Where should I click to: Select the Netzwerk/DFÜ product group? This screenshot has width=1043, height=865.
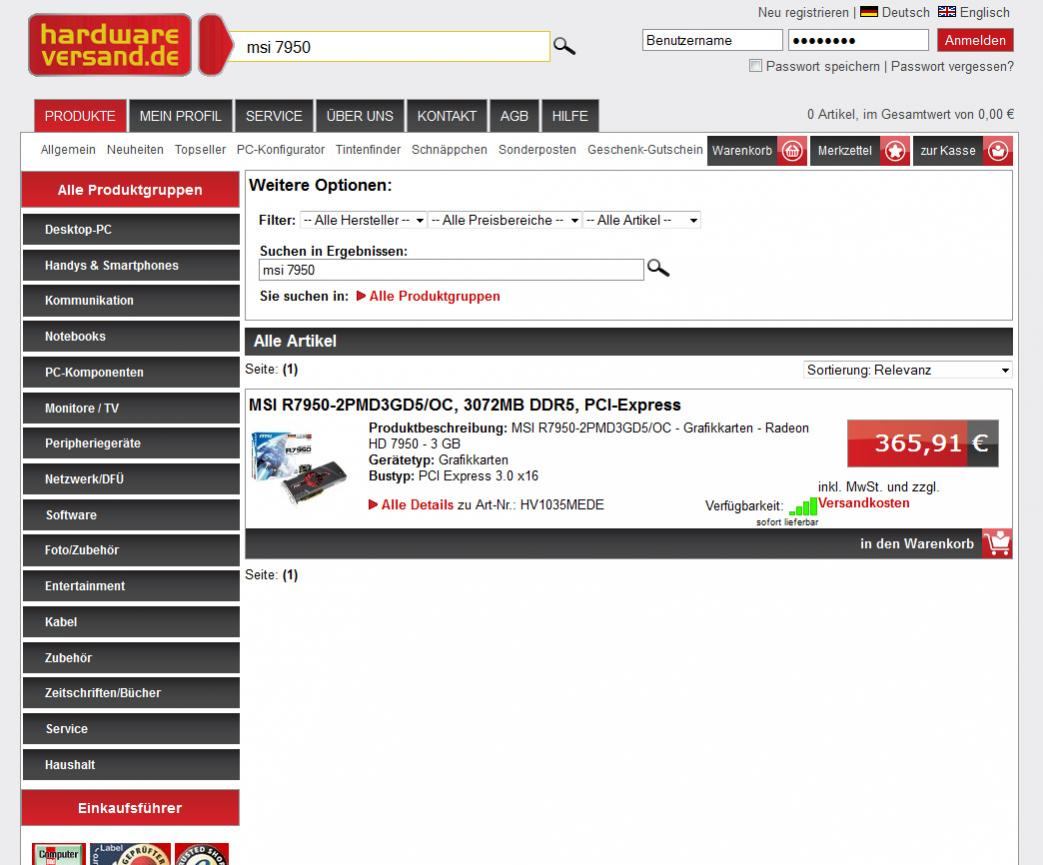(131, 479)
